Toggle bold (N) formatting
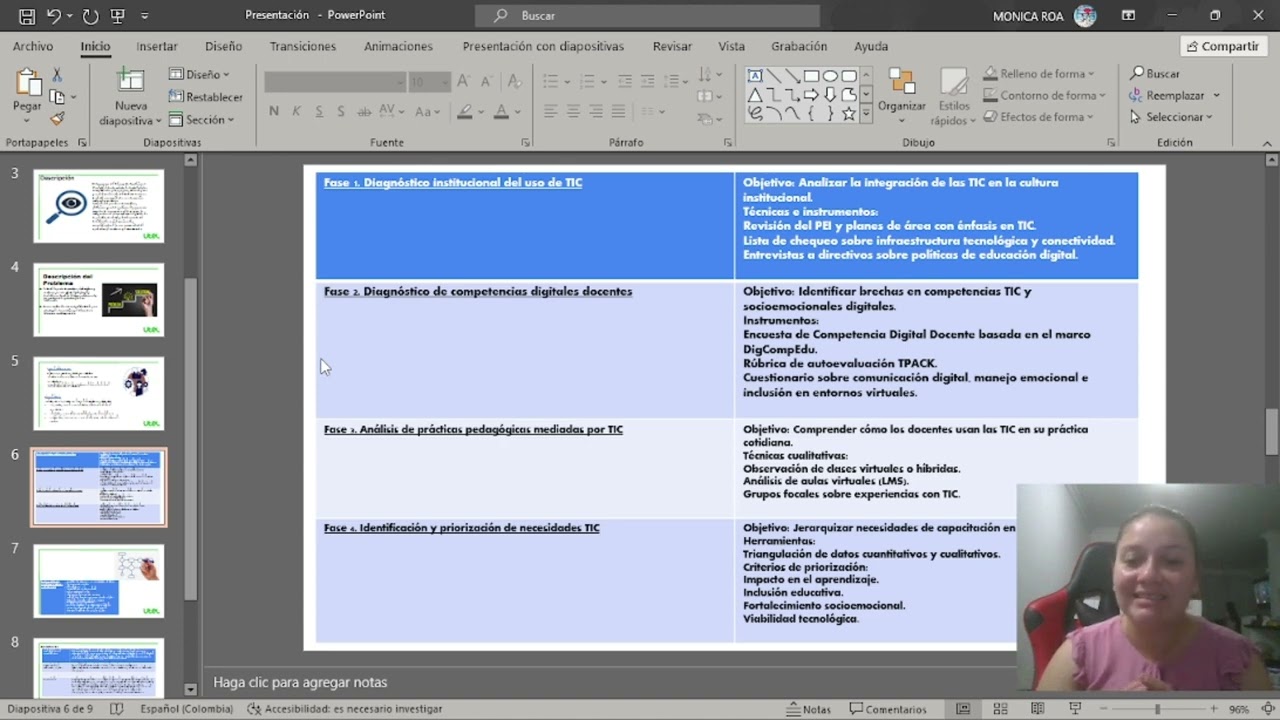 point(274,111)
